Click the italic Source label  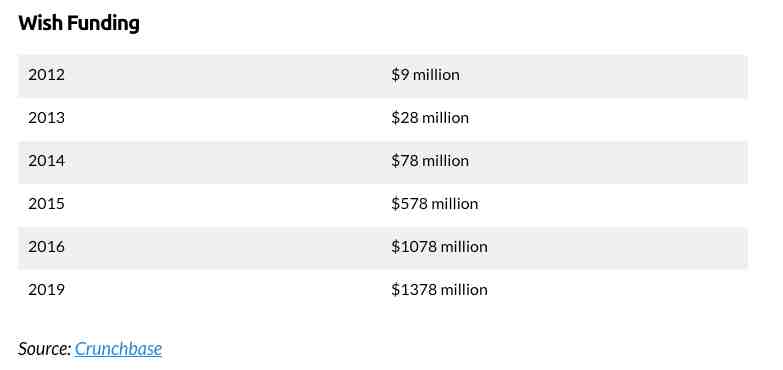(x=45, y=349)
